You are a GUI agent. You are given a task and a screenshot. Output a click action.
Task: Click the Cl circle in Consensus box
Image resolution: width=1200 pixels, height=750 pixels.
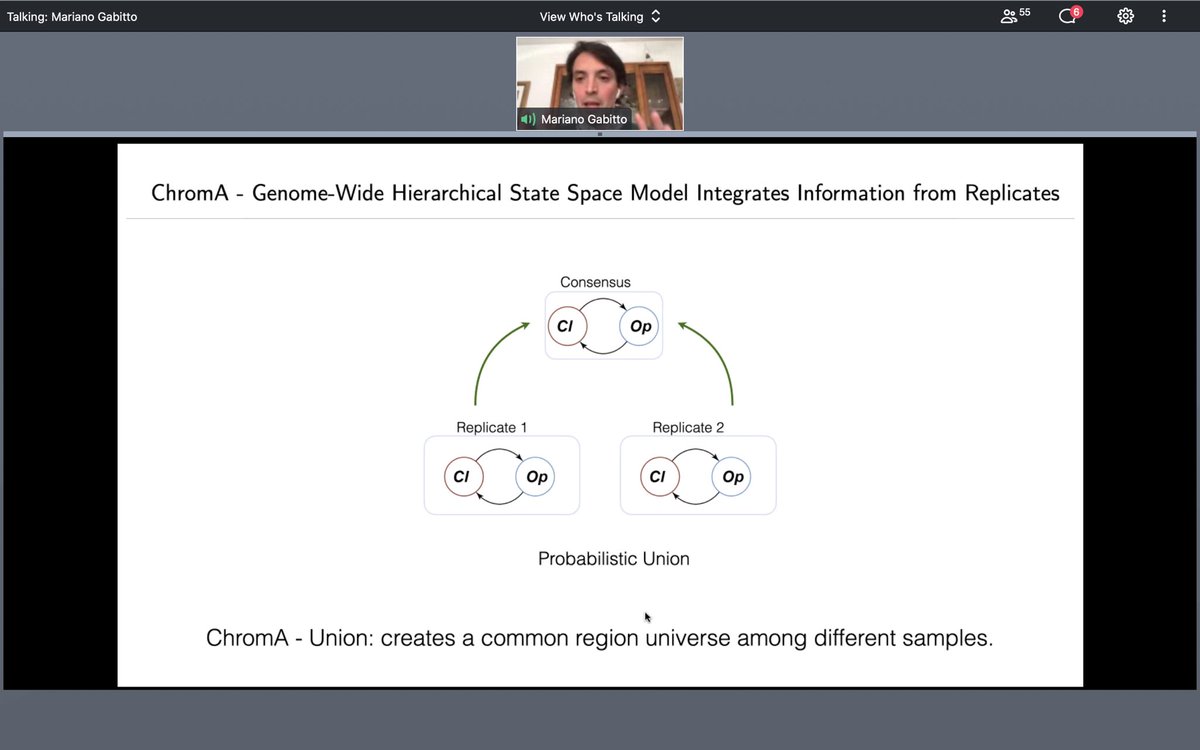click(567, 326)
